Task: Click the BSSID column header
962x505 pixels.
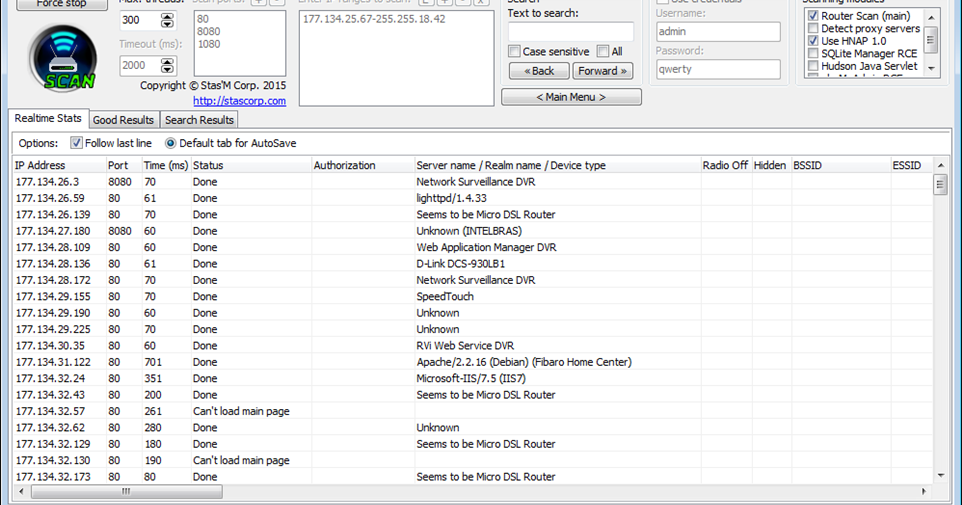Action: pos(841,165)
